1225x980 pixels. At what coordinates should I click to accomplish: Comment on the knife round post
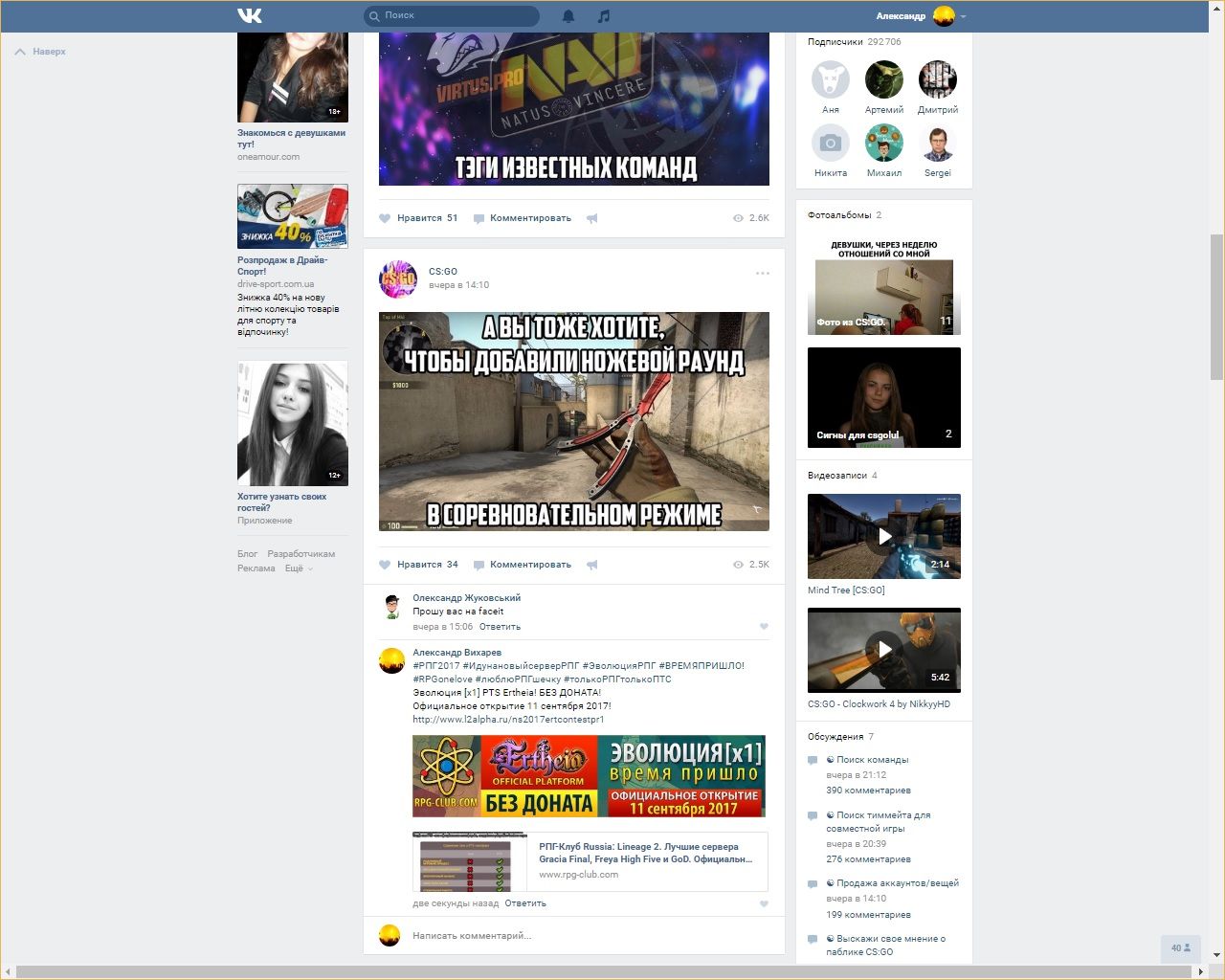tap(523, 565)
